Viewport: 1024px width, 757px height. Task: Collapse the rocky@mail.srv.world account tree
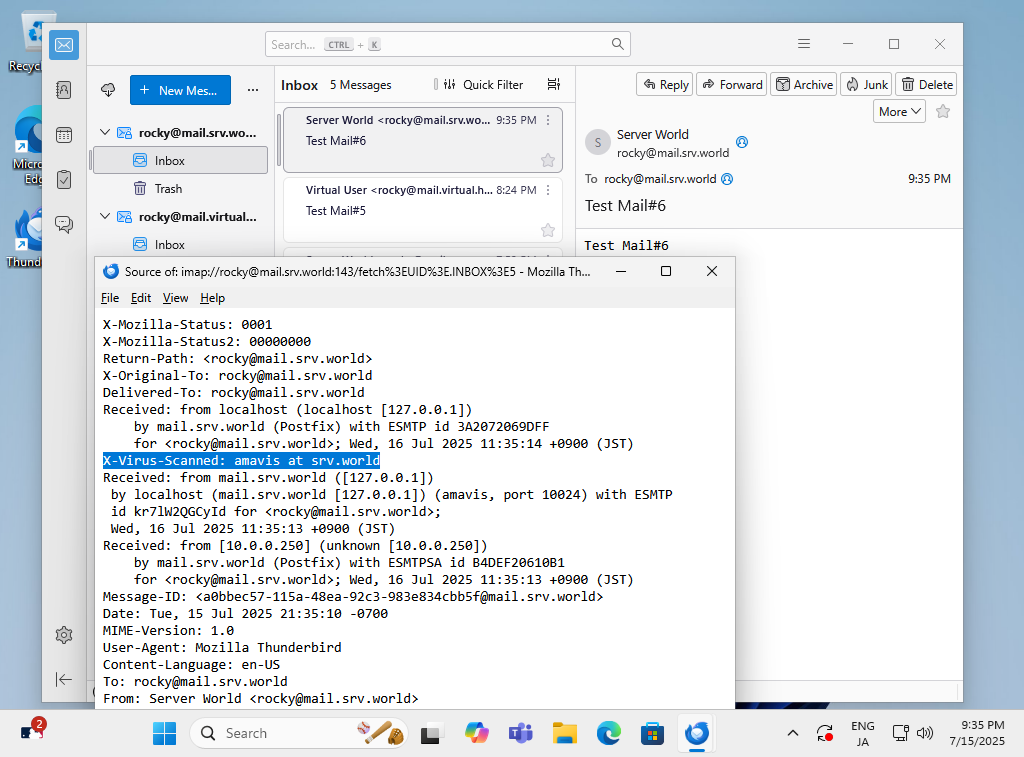104,133
